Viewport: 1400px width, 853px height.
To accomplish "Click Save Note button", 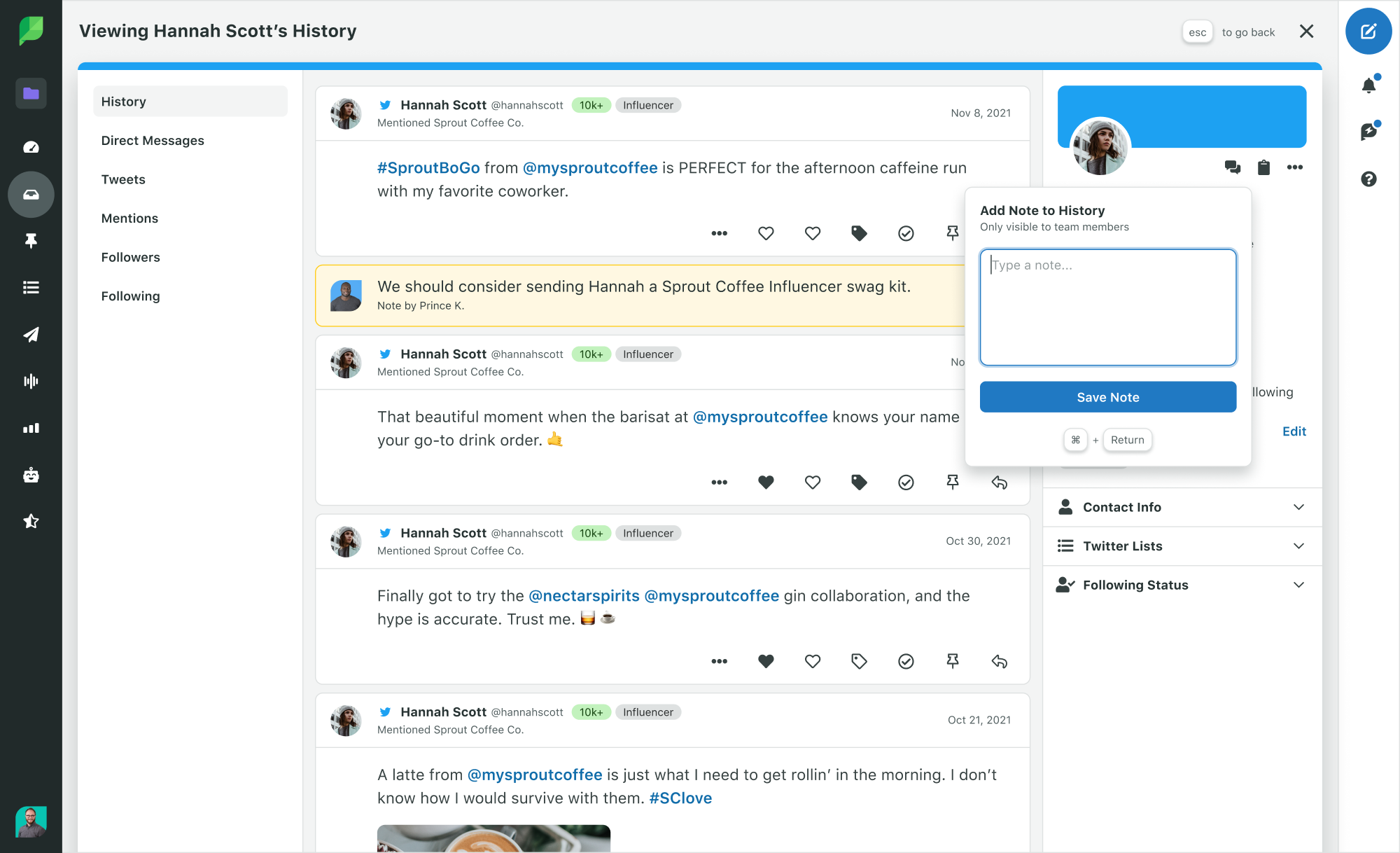I will (1108, 397).
